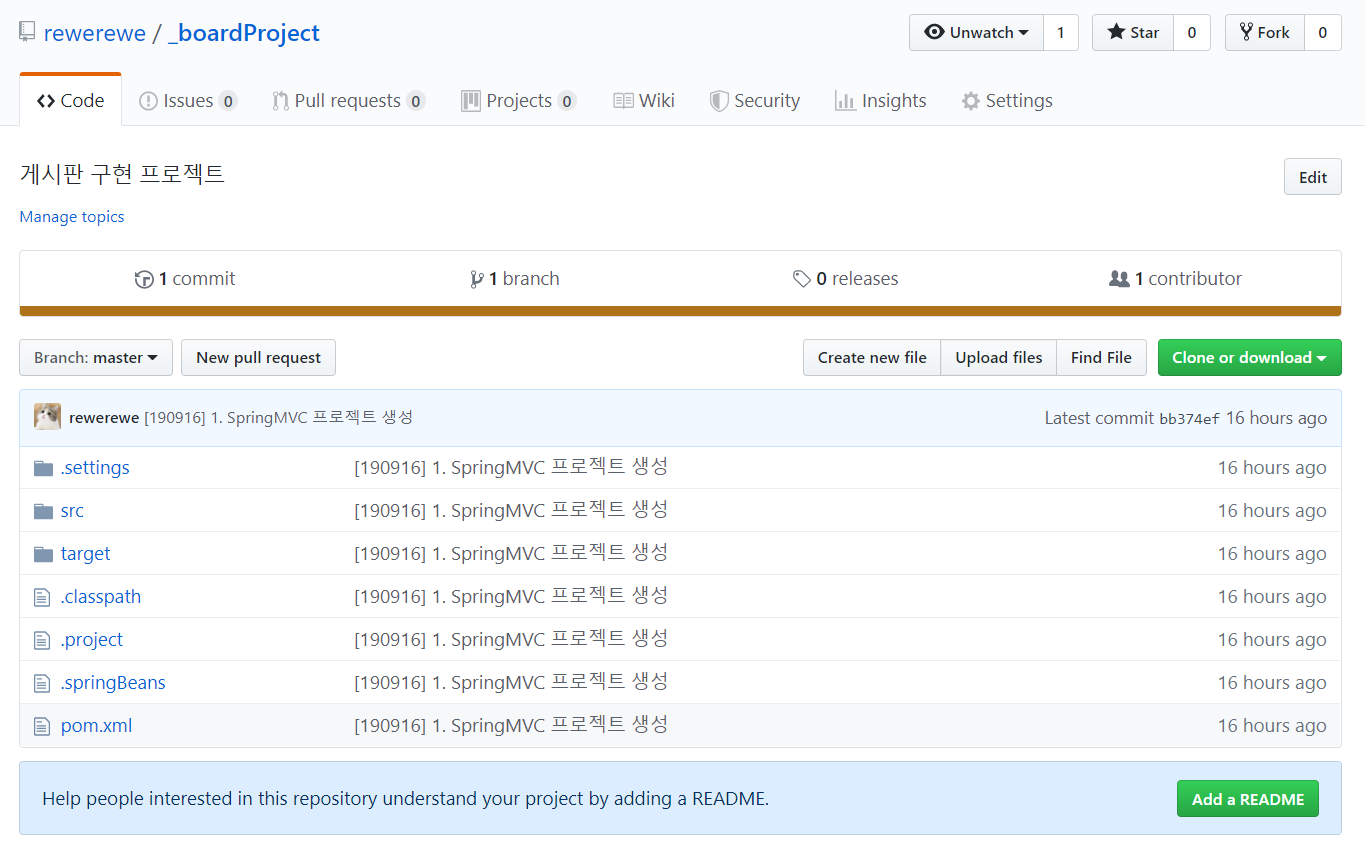View the 1 contributor page
1365x859 pixels.
click(1176, 279)
